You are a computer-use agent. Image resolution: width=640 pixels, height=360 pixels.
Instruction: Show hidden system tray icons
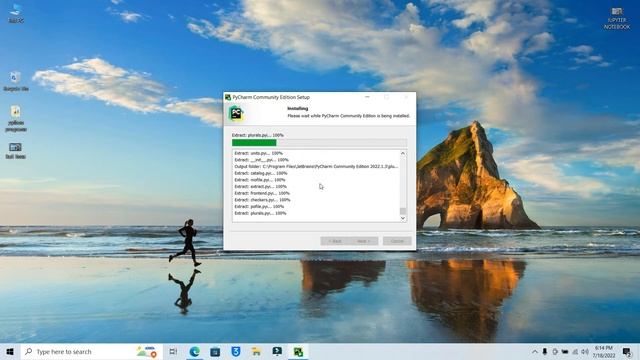pyautogui.click(x=534, y=351)
